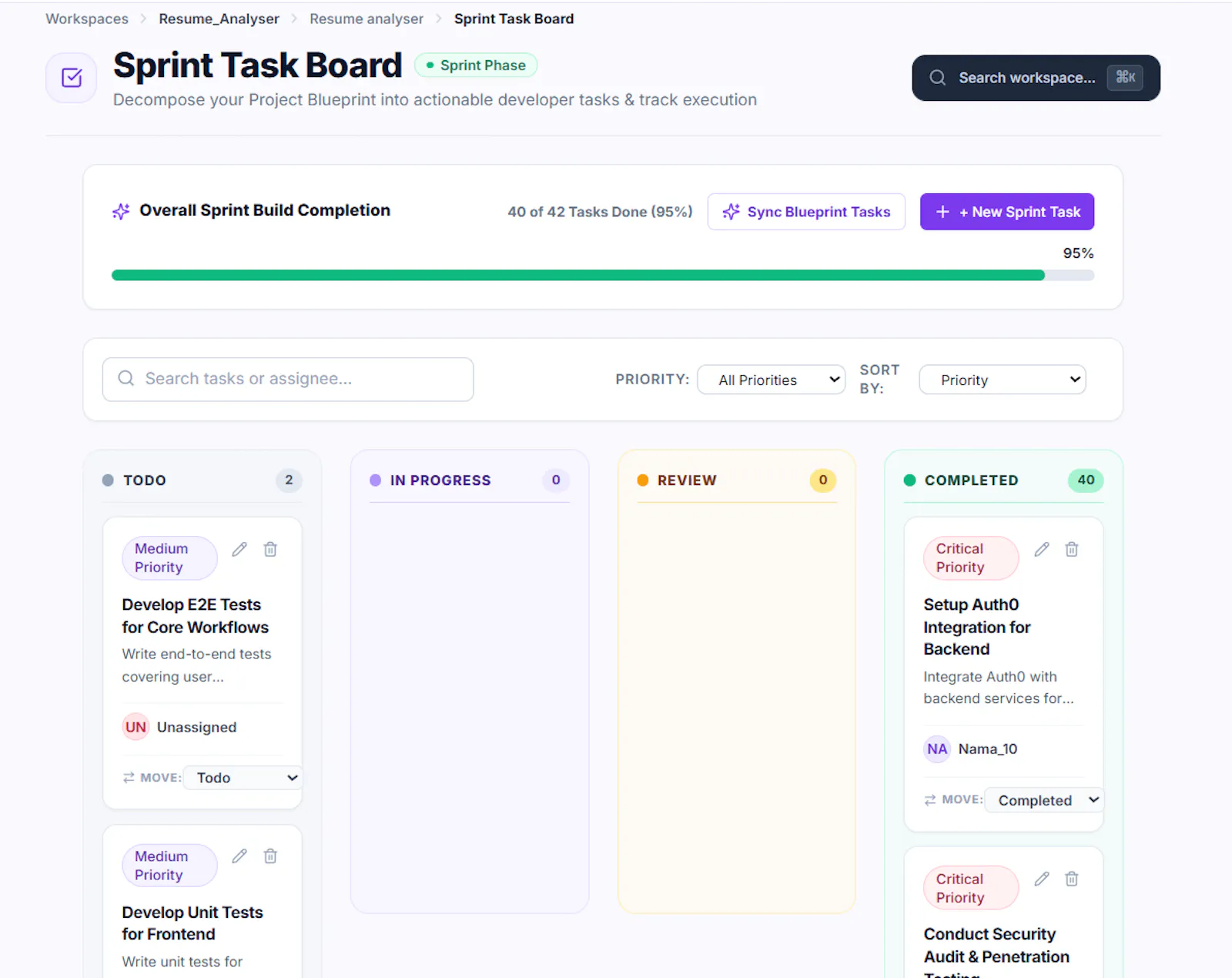Click the TODO column header
This screenshot has width=1232, height=978.
145,481
